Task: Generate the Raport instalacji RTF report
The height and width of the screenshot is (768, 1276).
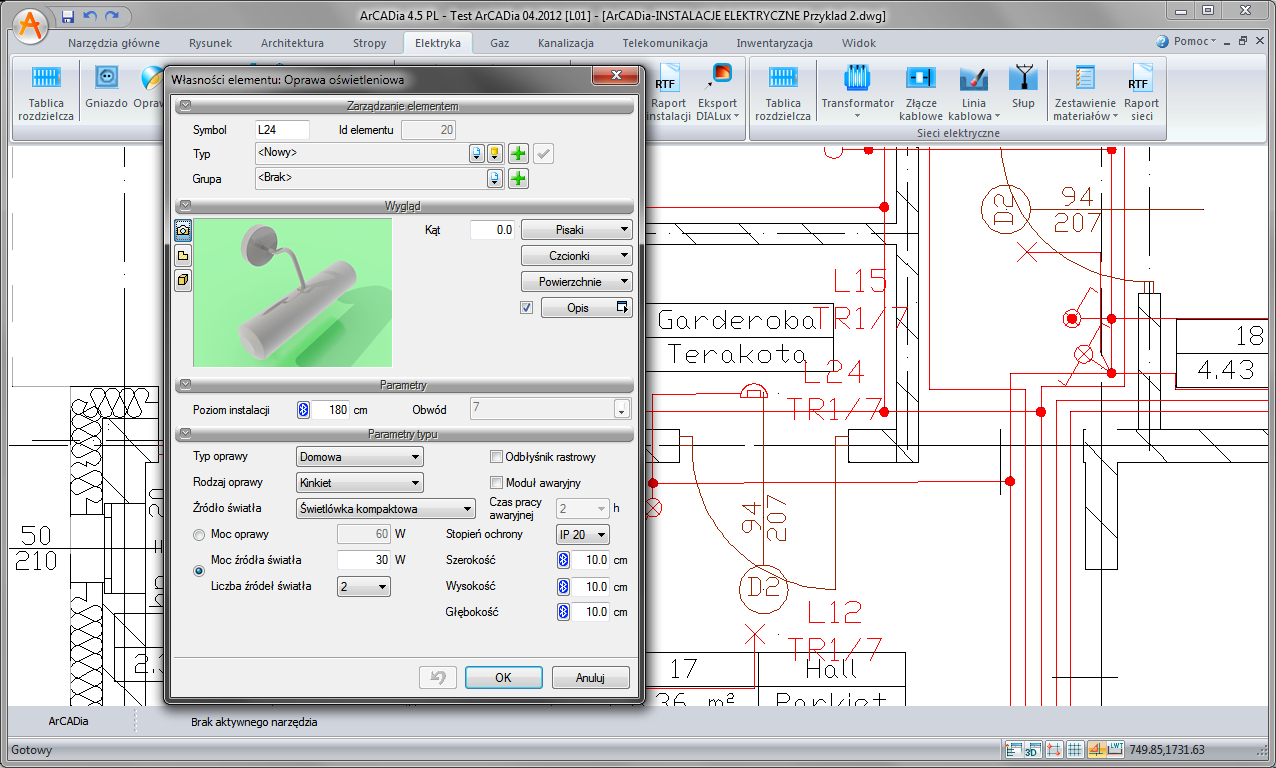Action: point(668,92)
